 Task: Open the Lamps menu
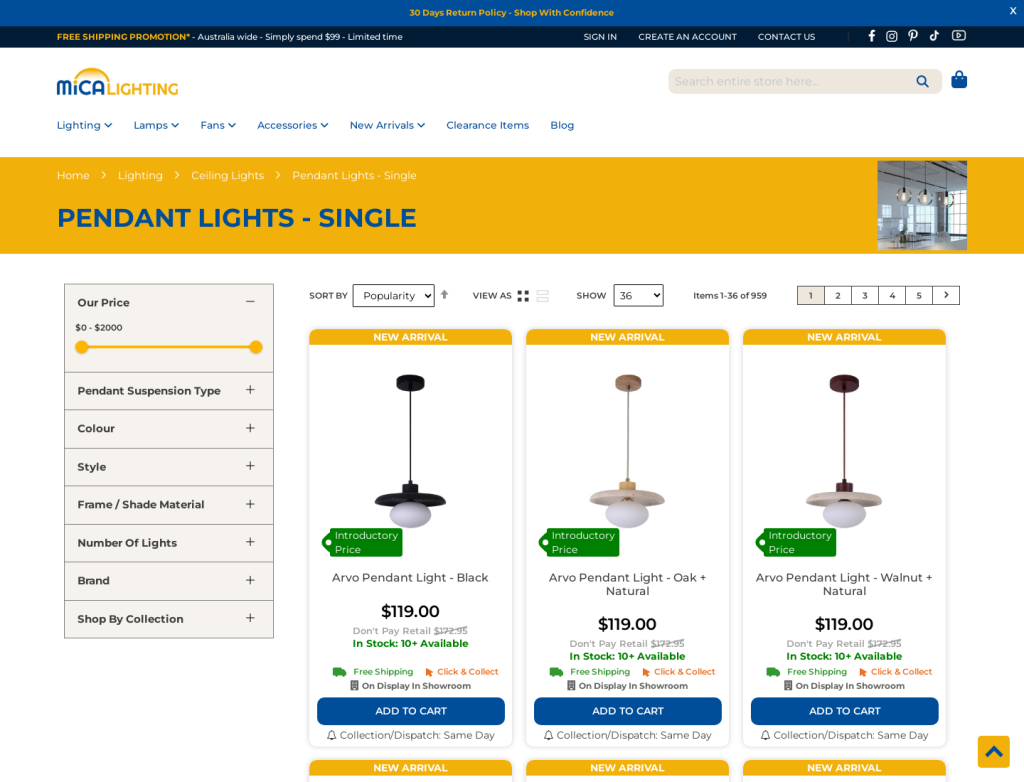coord(156,125)
